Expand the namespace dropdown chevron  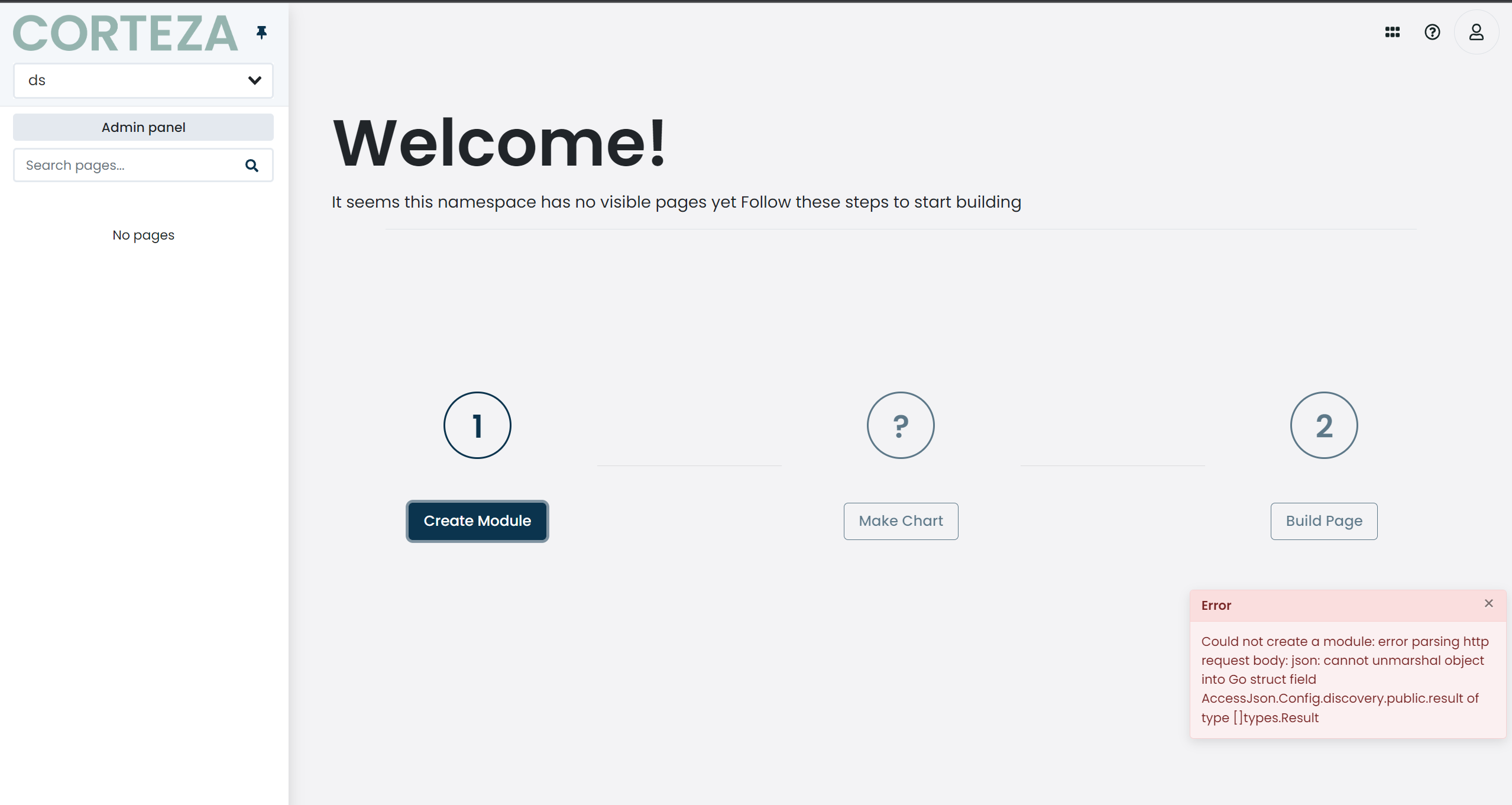pos(255,80)
